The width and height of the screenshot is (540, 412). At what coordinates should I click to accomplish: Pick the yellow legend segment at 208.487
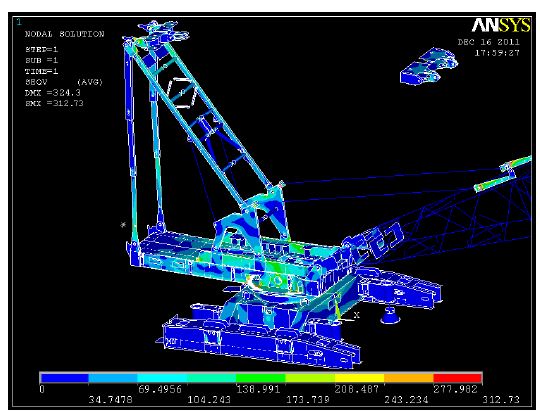(359, 378)
